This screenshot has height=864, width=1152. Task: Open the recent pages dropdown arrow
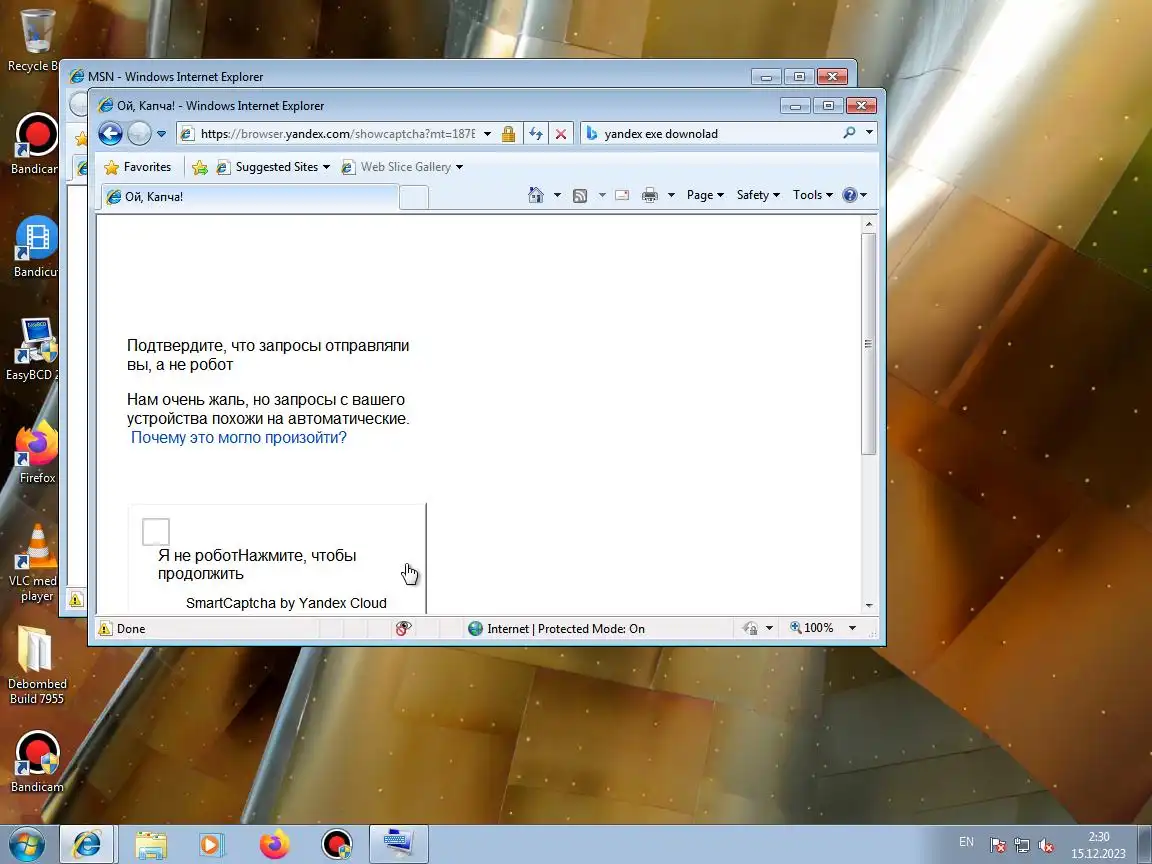(x=162, y=134)
